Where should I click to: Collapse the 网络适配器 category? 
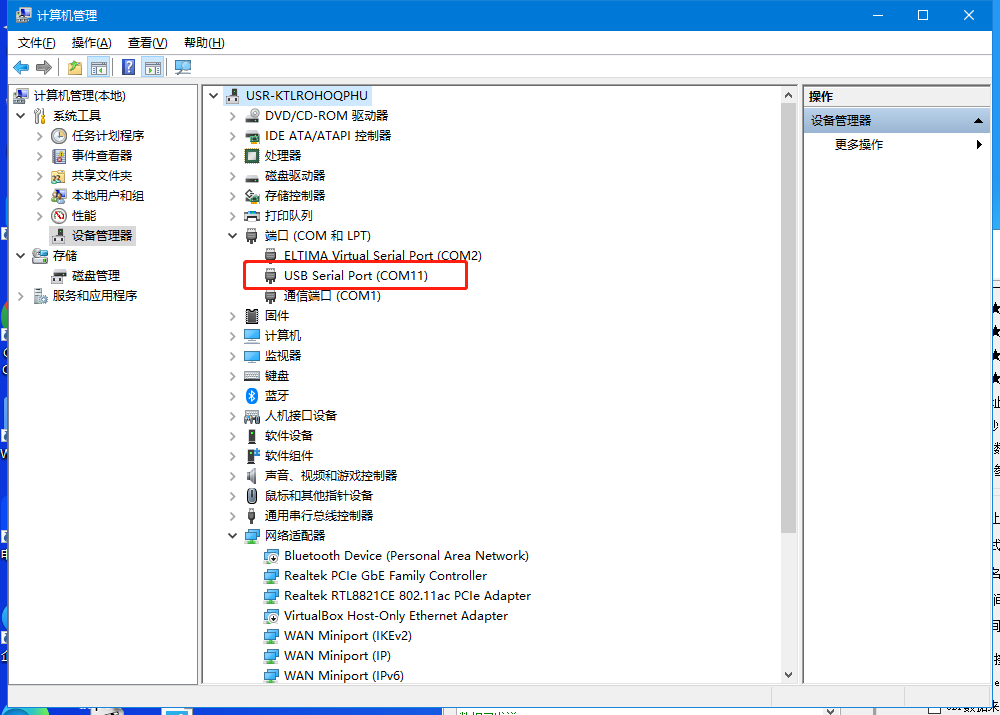[x=233, y=536]
